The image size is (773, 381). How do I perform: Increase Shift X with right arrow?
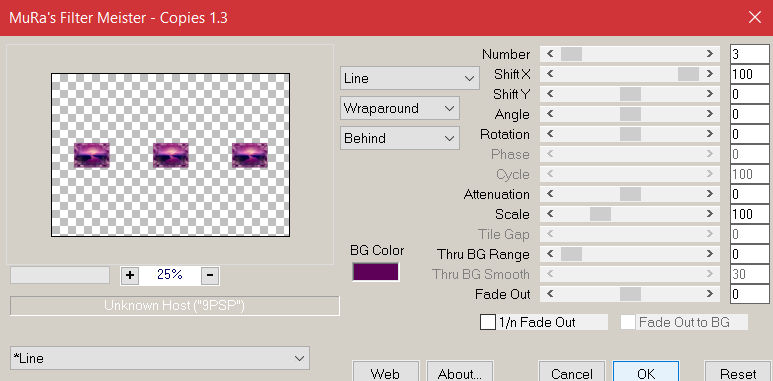709,74
